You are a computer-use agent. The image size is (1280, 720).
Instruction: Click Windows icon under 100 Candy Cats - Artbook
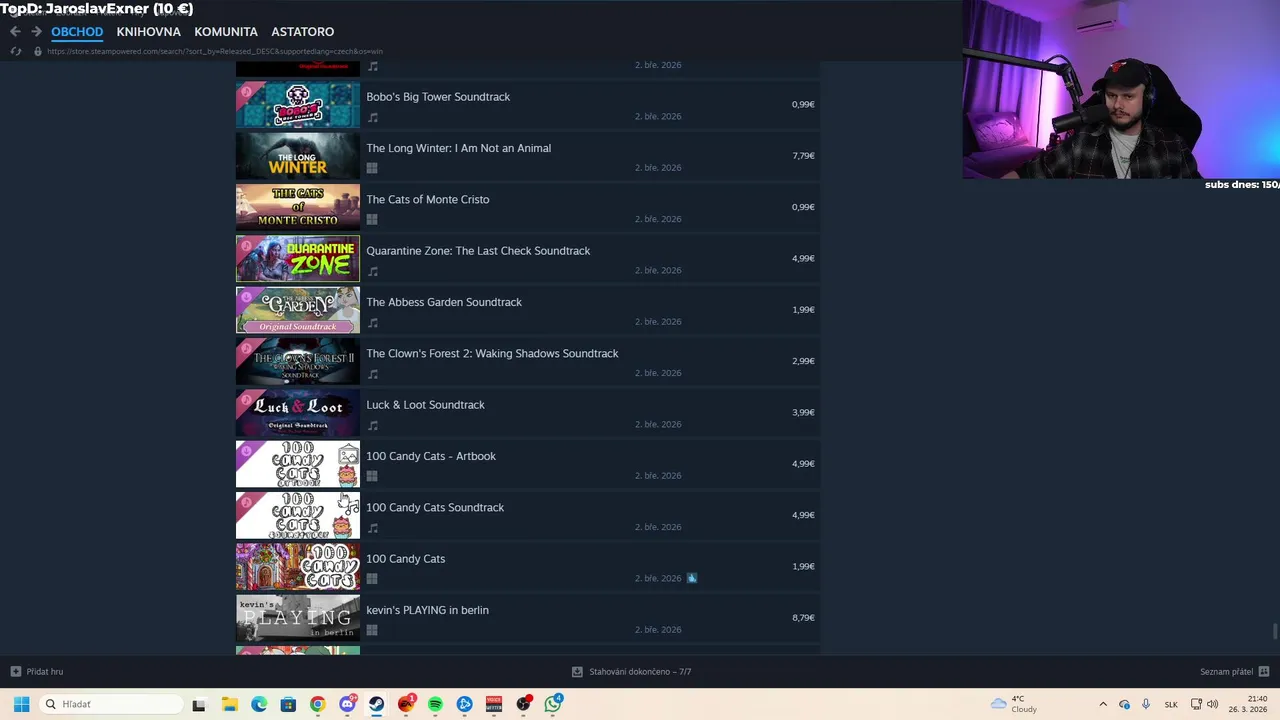coord(372,477)
